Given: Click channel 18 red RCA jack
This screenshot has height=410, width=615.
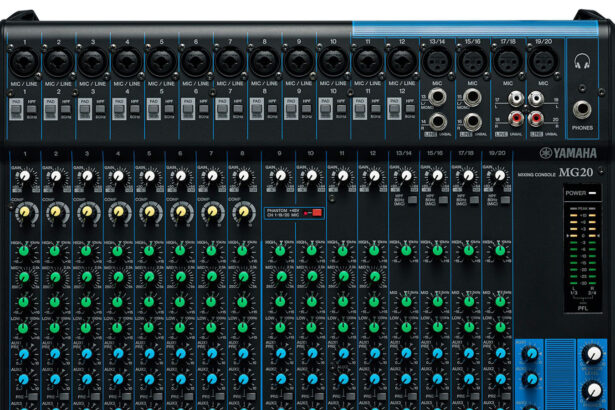Looking at the screenshot, I should point(516,118).
